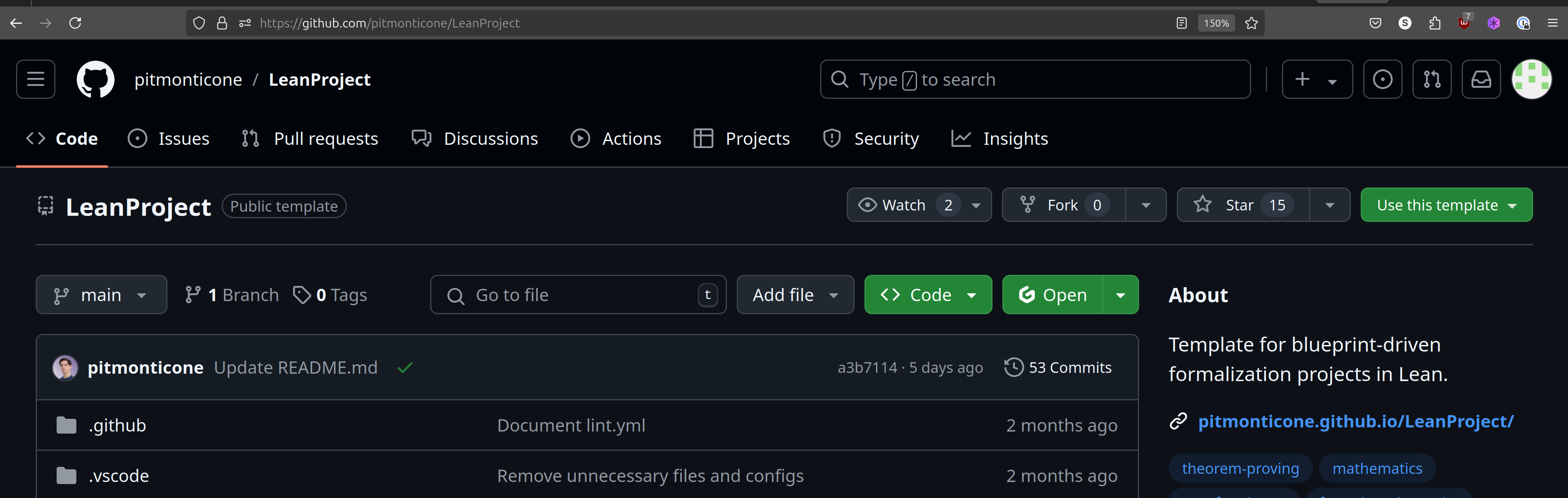This screenshot has width=1568, height=498.
Task: Click the green Open button
Action: point(1052,295)
